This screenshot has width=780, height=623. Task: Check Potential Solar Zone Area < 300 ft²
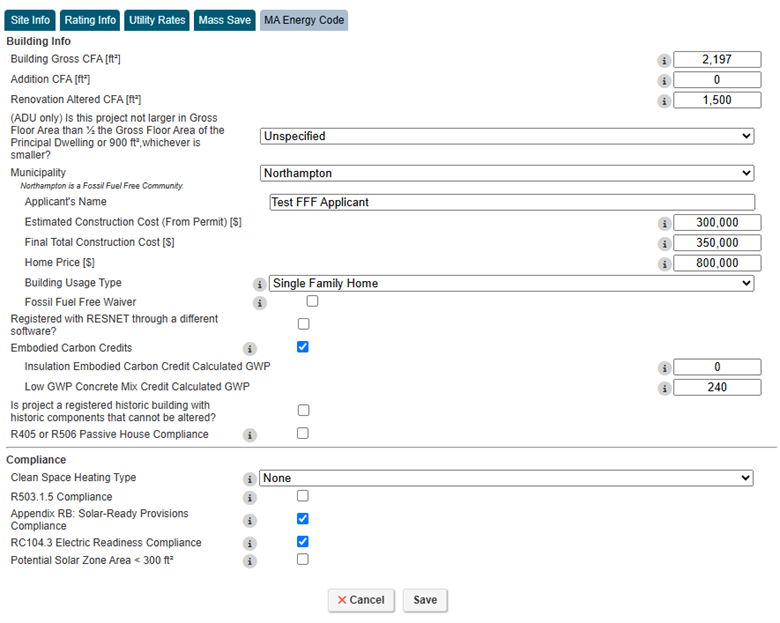click(x=302, y=559)
